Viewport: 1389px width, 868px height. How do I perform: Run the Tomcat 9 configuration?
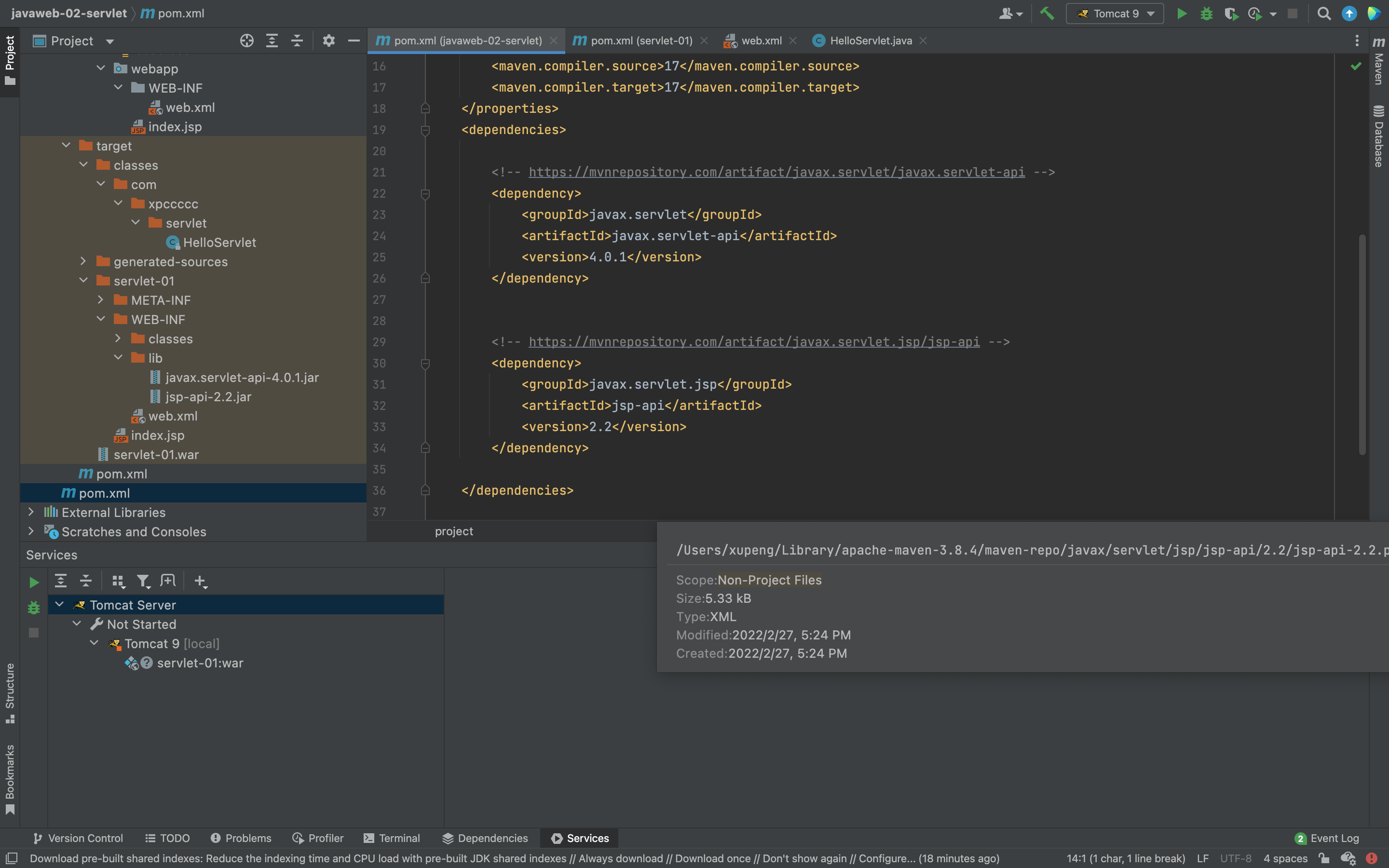pos(1181,13)
